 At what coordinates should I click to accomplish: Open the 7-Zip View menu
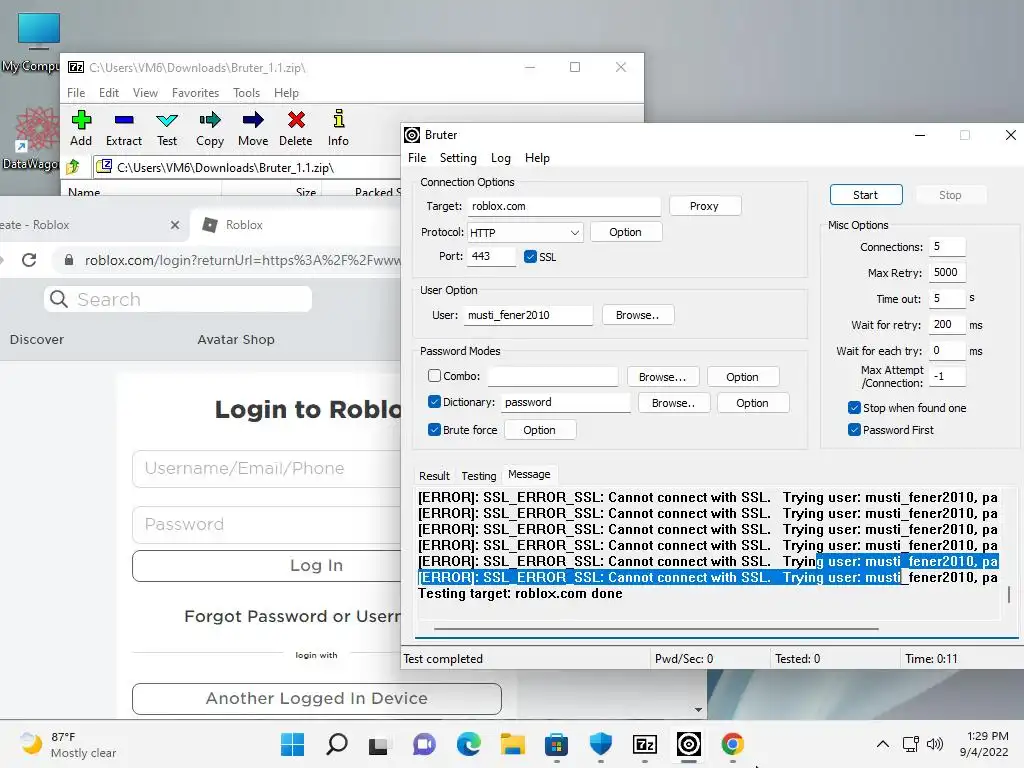(145, 93)
